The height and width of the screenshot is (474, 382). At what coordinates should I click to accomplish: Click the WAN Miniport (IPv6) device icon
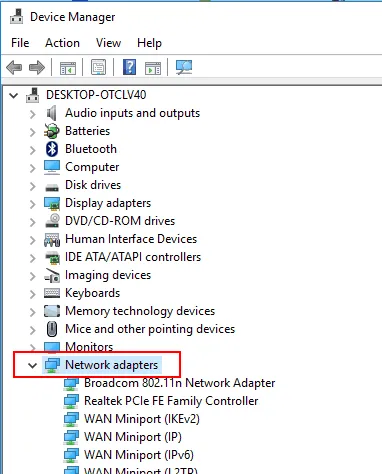pos(71,456)
